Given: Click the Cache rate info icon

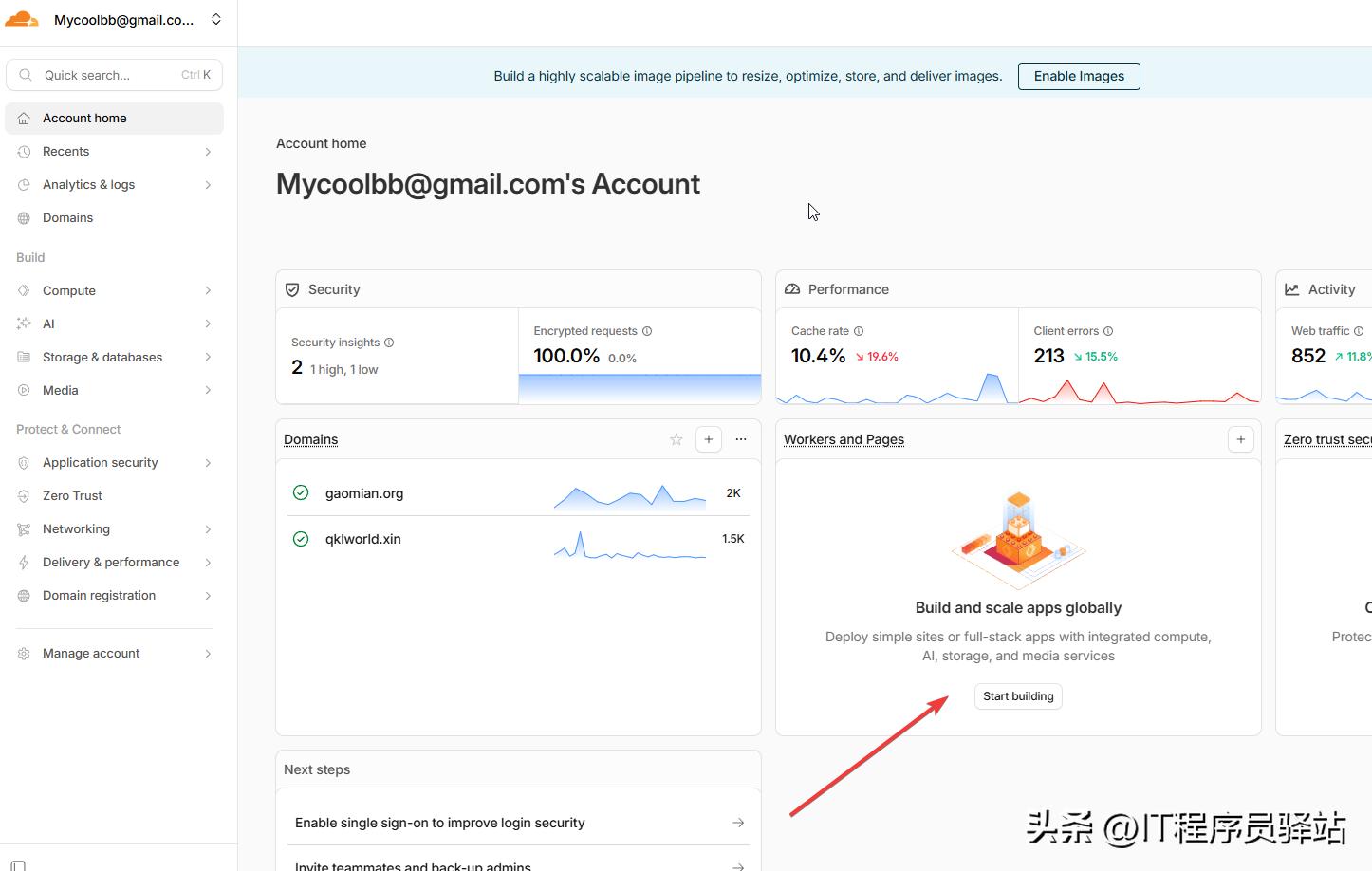Looking at the screenshot, I should coord(859,331).
